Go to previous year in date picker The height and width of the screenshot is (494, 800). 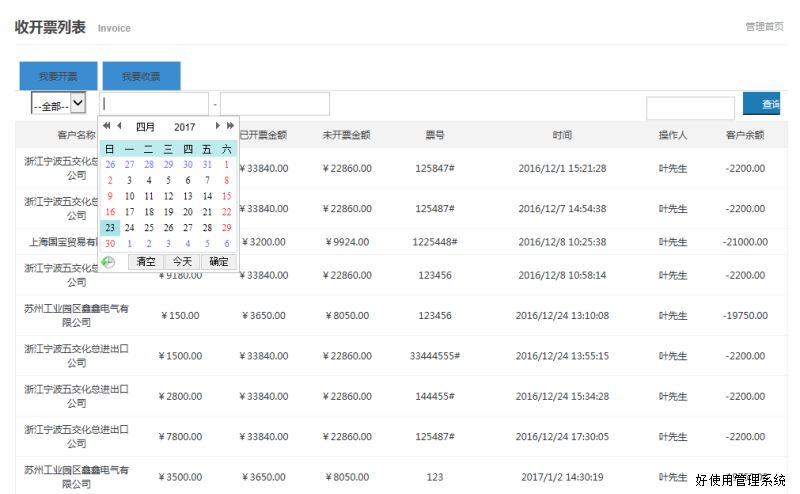(x=107, y=126)
